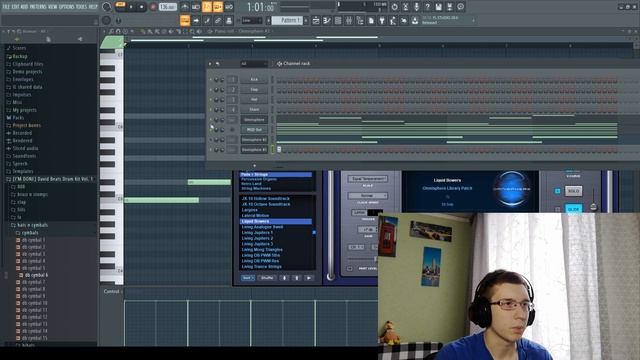Click the GLIDE button in Omnisphere

pyautogui.click(x=573, y=209)
